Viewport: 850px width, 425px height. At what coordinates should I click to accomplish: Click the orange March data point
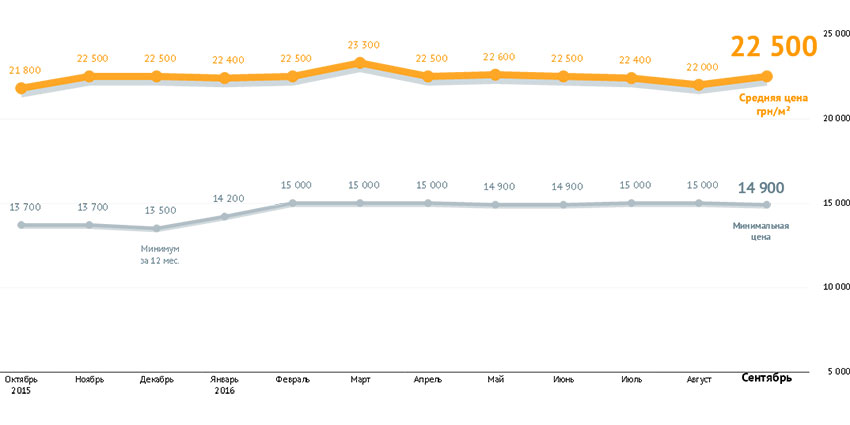(361, 63)
